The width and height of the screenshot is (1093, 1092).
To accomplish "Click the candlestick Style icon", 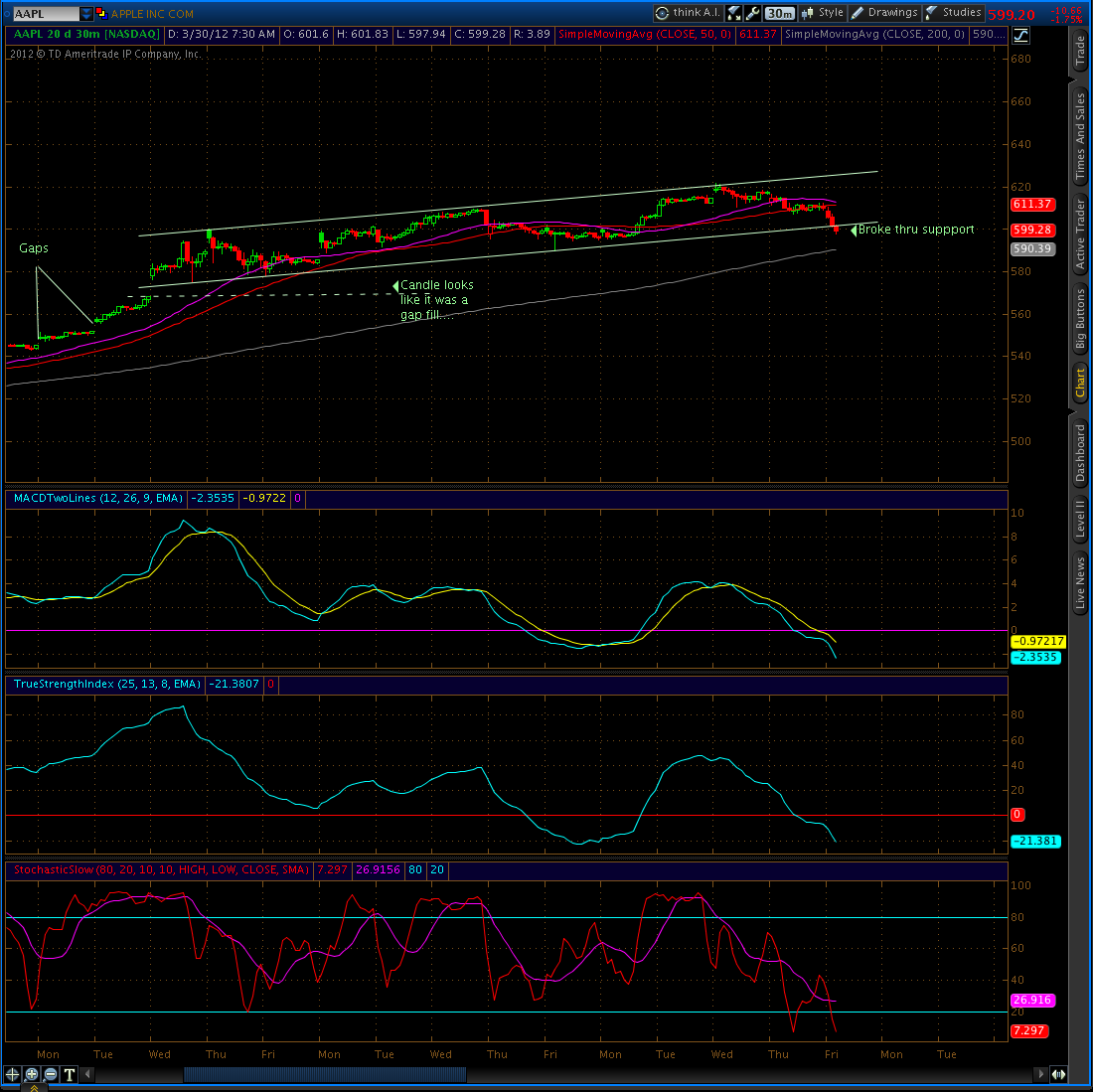I will point(807,13).
